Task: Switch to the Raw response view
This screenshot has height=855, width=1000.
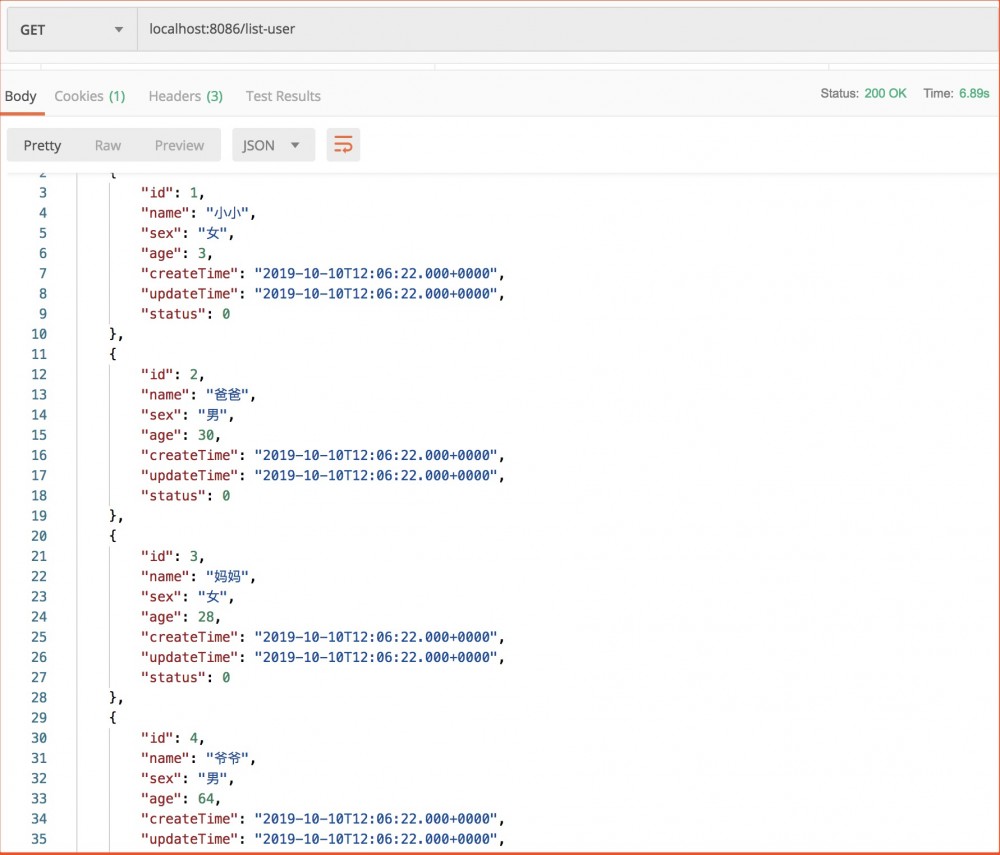Action: point(107,144)
